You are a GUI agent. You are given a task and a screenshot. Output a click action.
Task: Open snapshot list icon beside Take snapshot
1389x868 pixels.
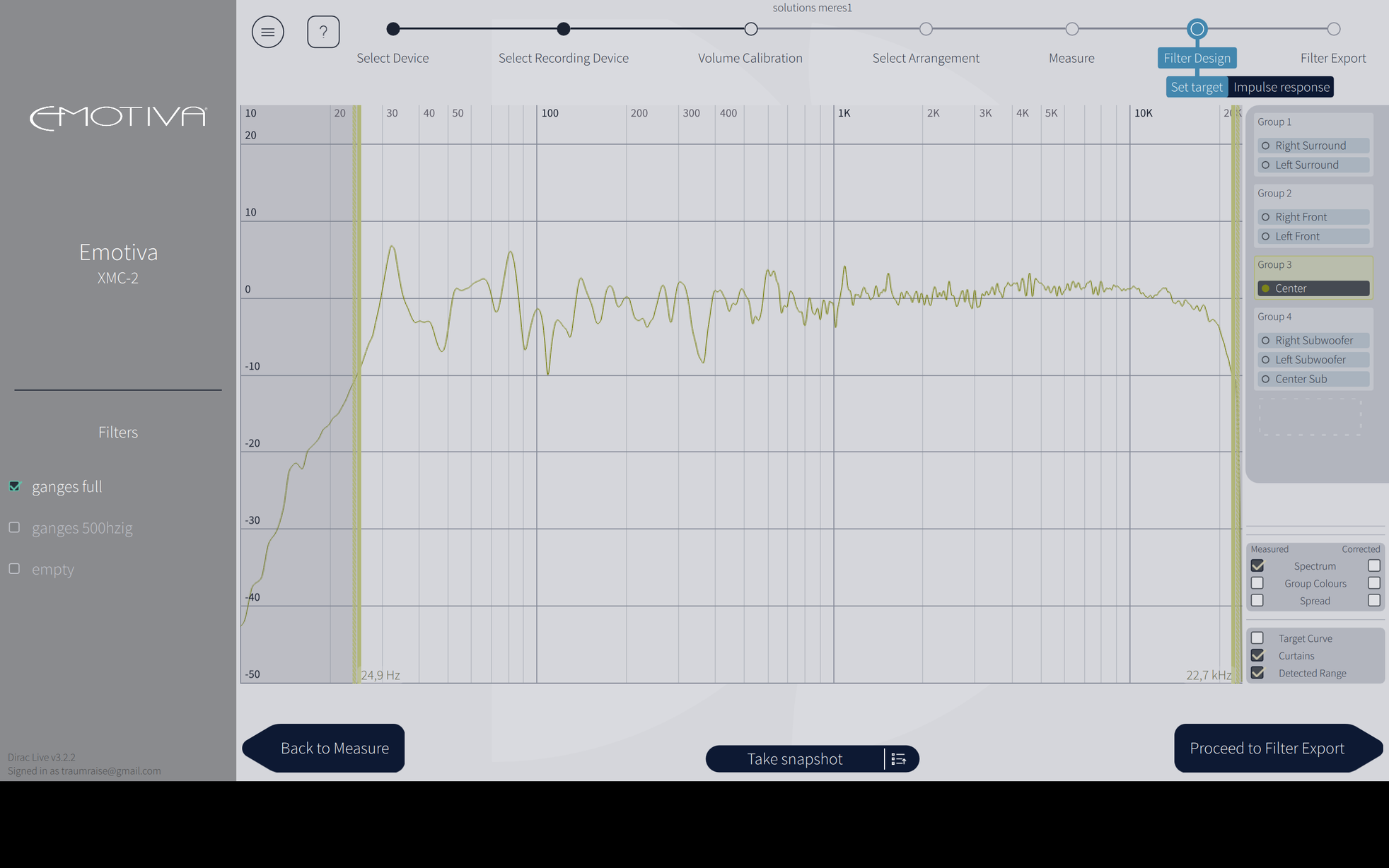pyautogui.click(x=899, y=758)
